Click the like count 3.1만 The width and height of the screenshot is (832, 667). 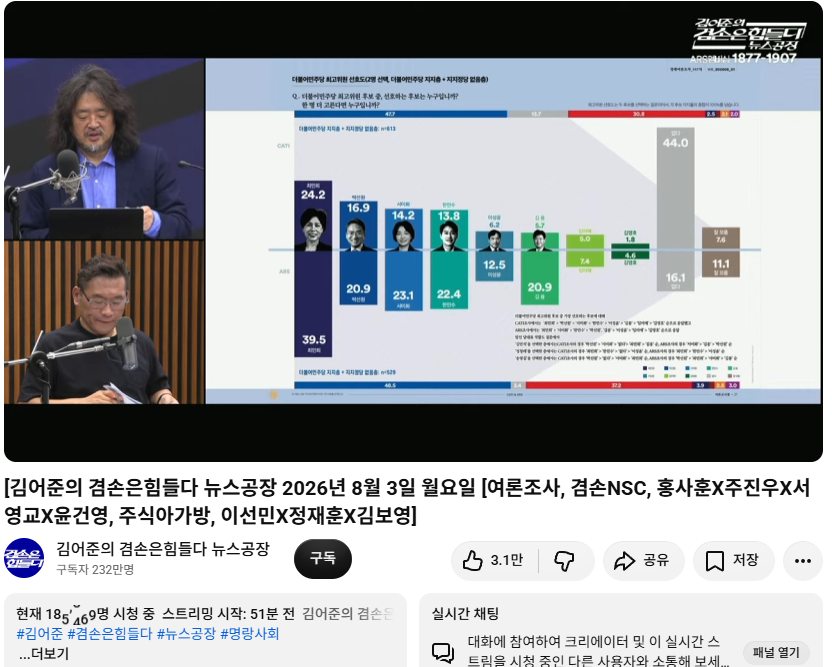click(506, 560)
